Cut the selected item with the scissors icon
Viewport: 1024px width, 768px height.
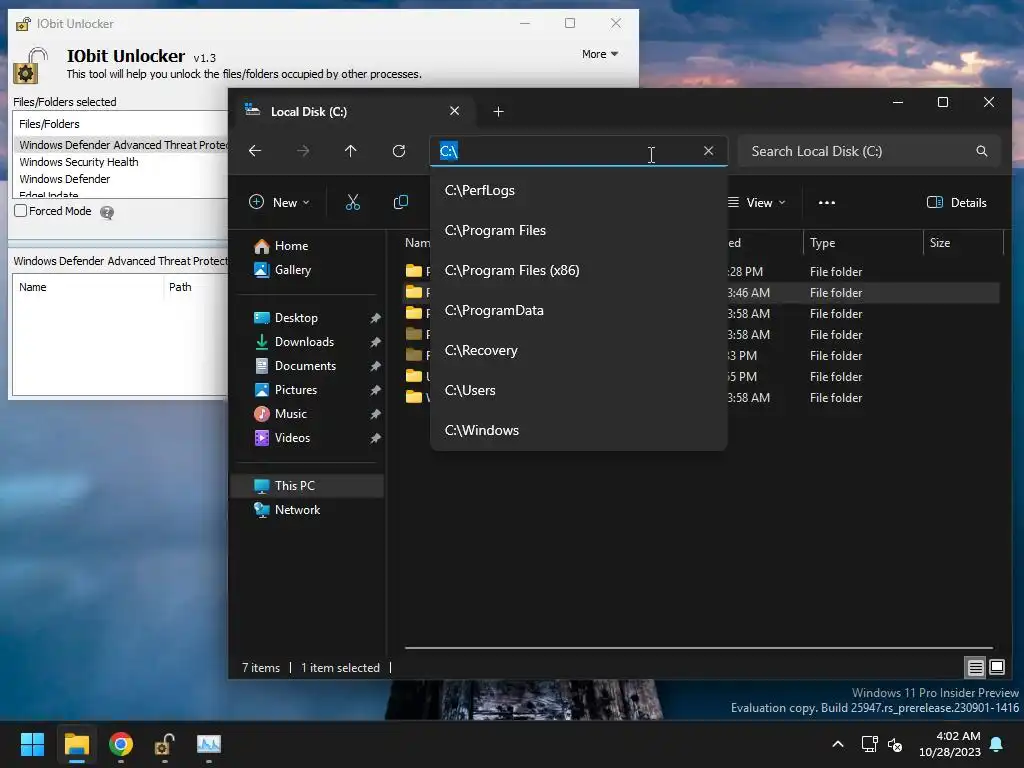353,202
